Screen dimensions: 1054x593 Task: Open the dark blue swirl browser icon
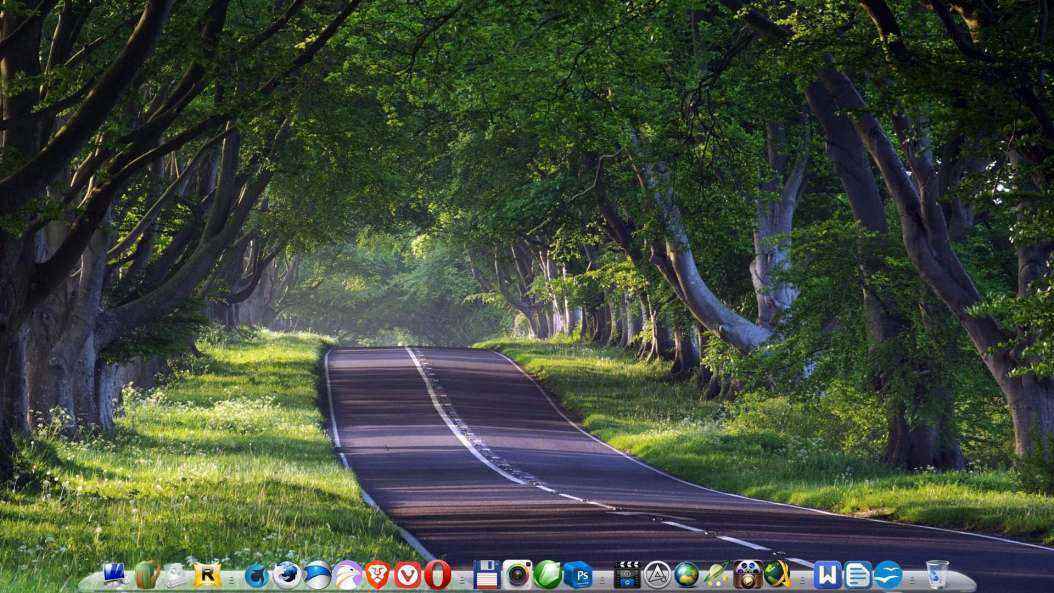coord(256,576)
